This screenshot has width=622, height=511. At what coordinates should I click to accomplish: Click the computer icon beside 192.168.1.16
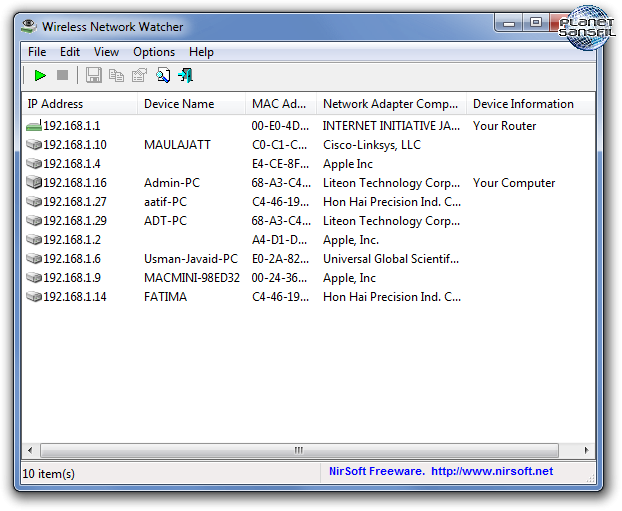[34, 182]
